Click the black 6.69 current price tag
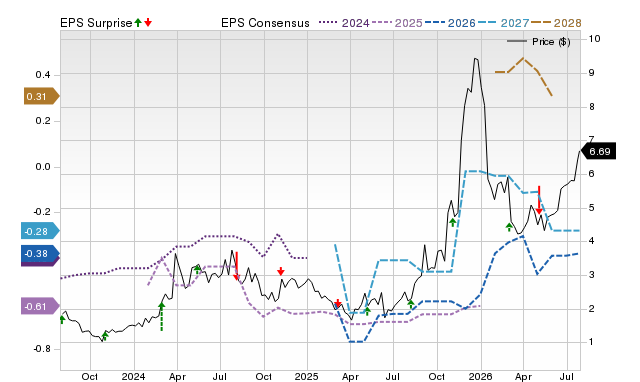 coord(598,151)
